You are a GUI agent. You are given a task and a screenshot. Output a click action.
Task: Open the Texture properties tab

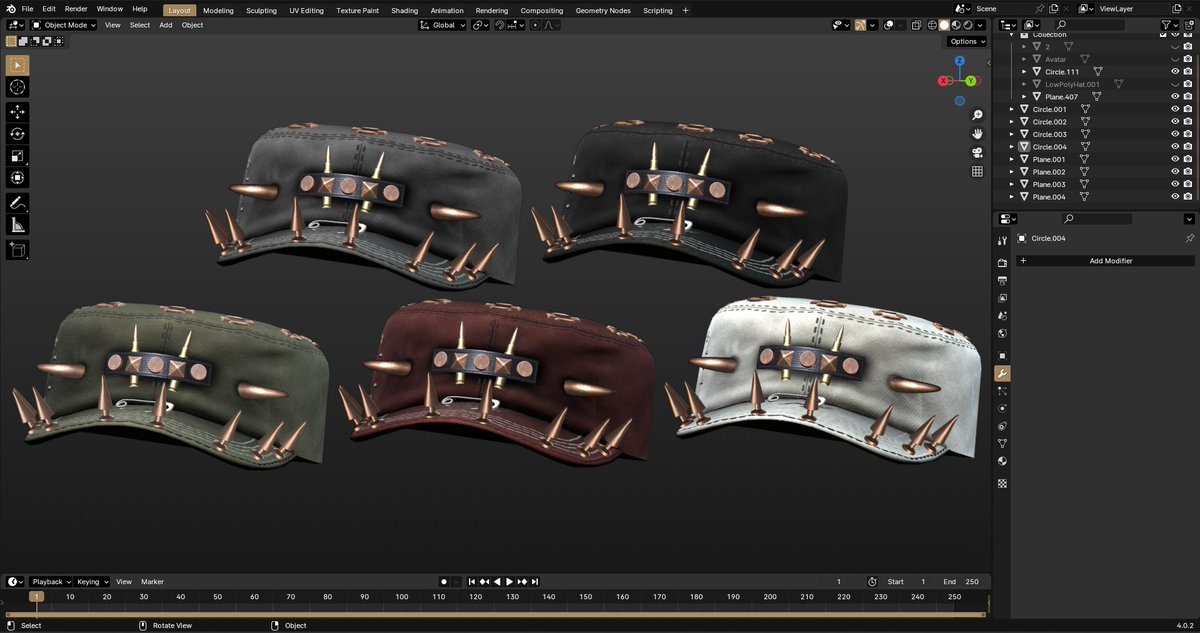click(1002, 483)
